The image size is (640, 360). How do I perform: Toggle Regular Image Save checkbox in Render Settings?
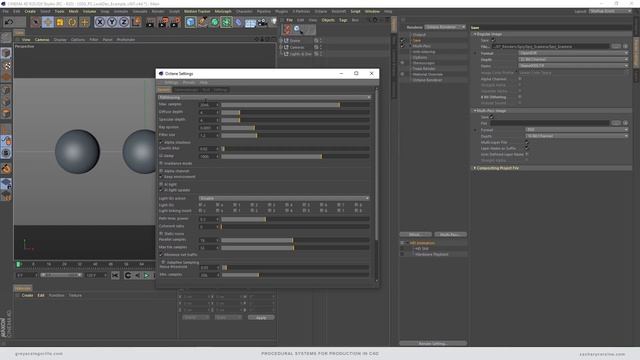(493, 40)
